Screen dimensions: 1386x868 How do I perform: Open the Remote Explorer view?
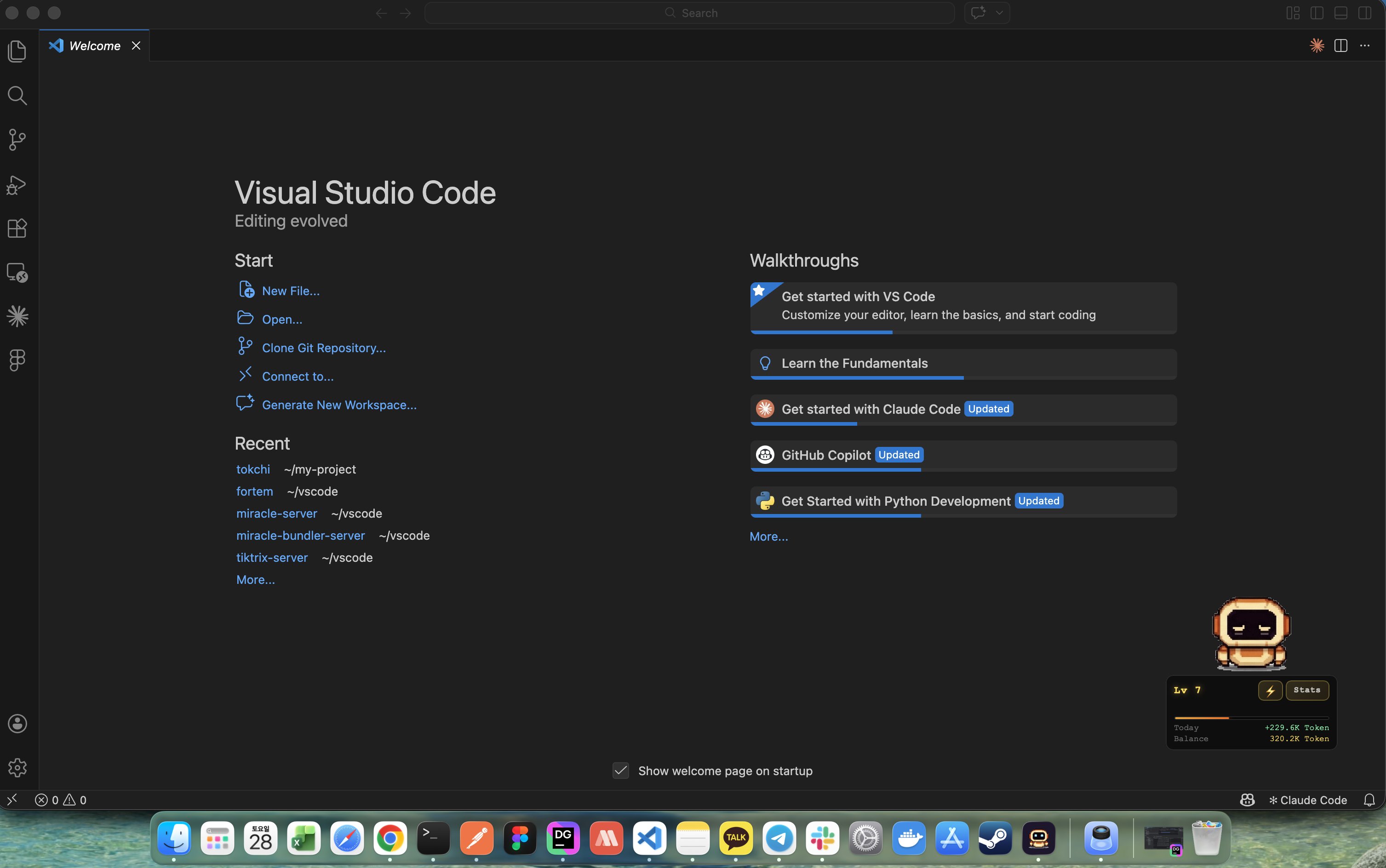point(17,273)
